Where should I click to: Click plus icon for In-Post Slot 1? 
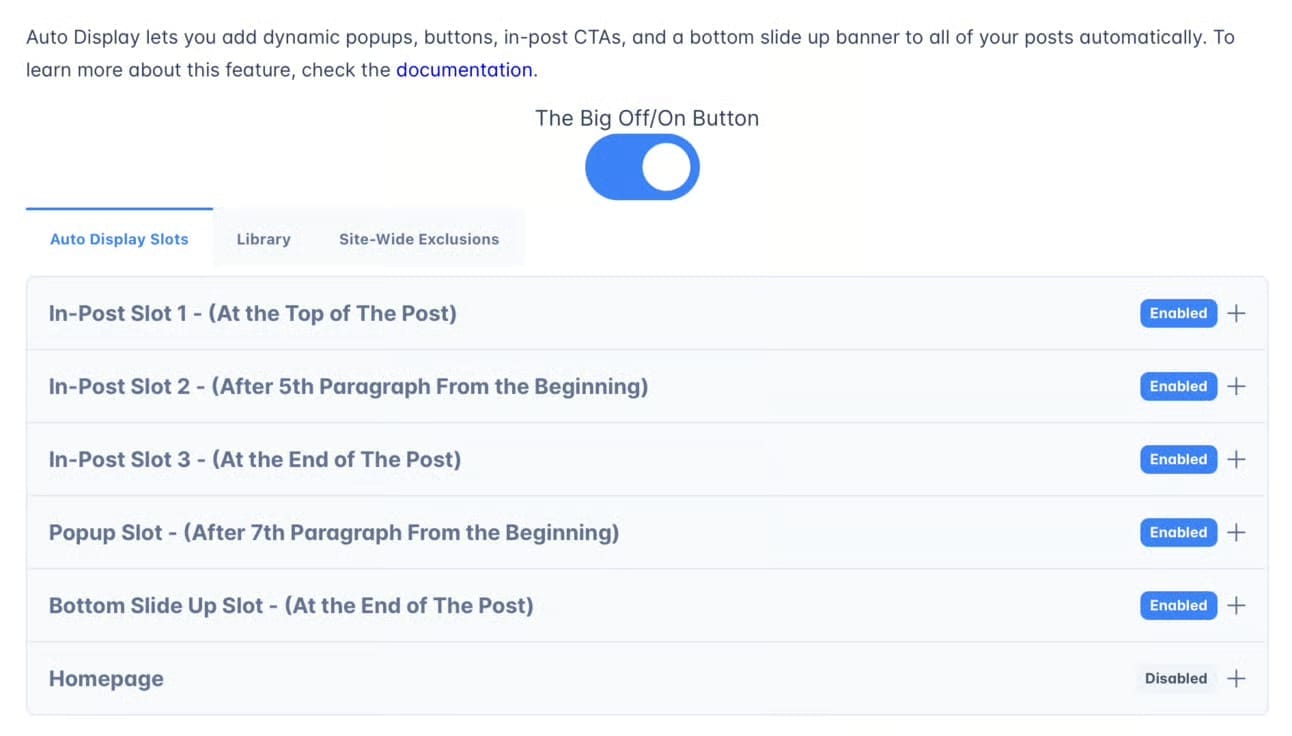(x=1236, y=313)
